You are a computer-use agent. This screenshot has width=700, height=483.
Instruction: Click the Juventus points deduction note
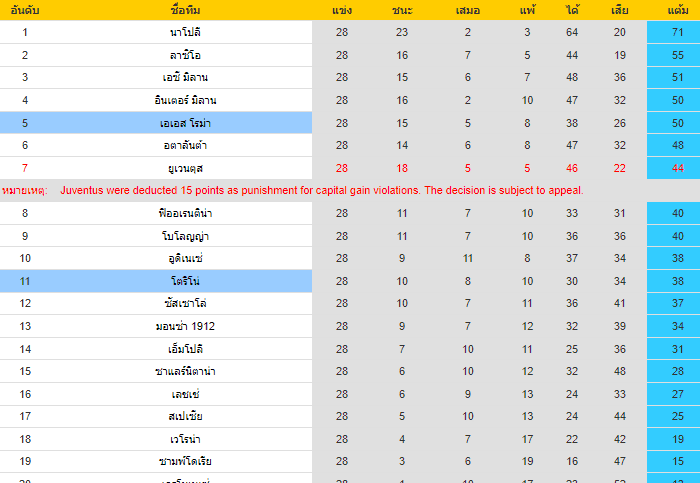point(321,190)
